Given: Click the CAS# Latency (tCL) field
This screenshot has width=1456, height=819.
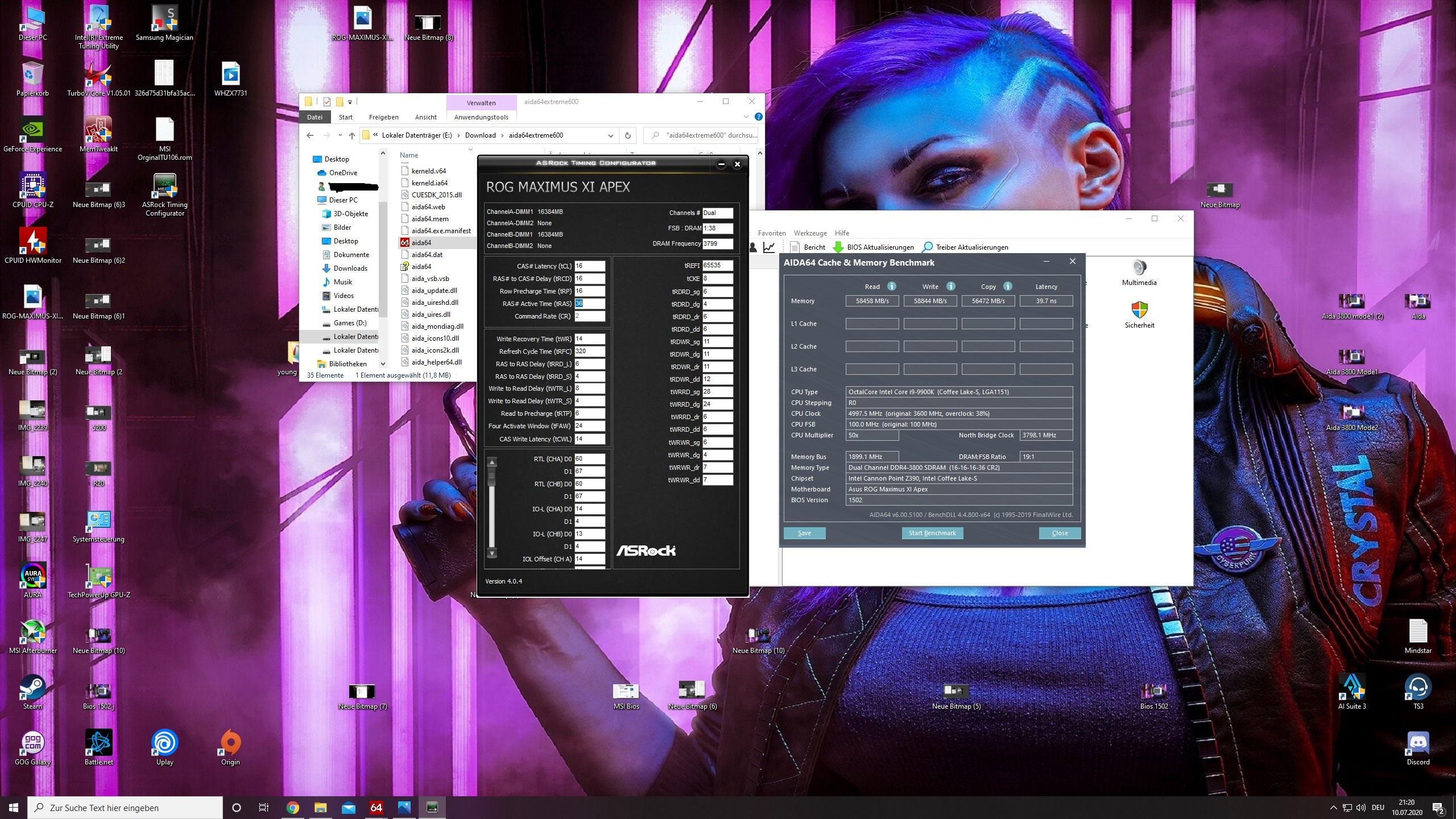Looking at the screenshot, I should [589, 266].
